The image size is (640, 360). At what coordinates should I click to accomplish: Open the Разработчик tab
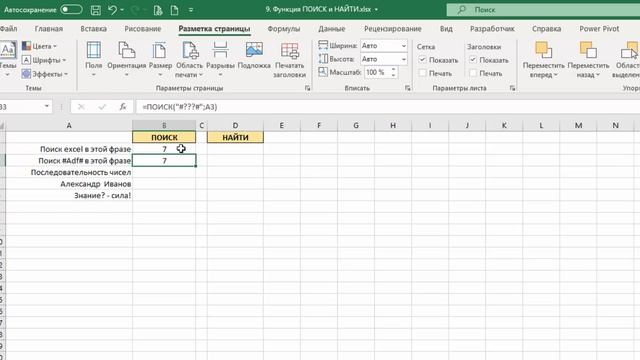click(492, 29)
